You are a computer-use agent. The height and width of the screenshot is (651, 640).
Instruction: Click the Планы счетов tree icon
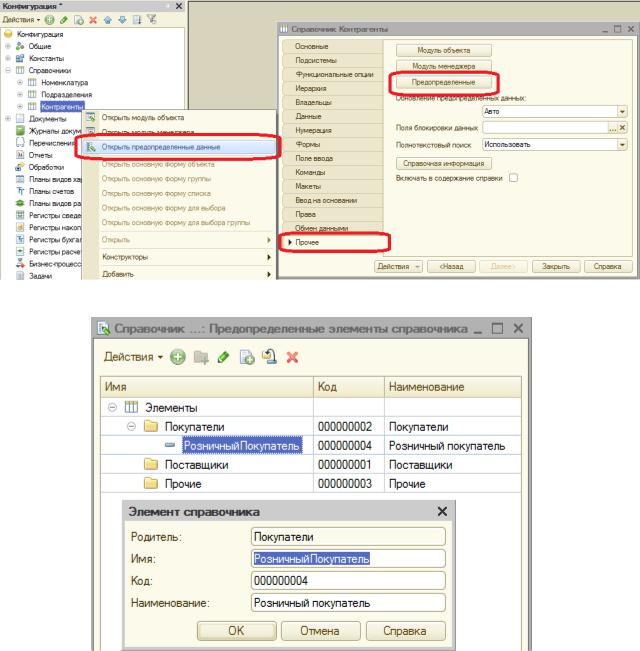click(x=20, y=191)
